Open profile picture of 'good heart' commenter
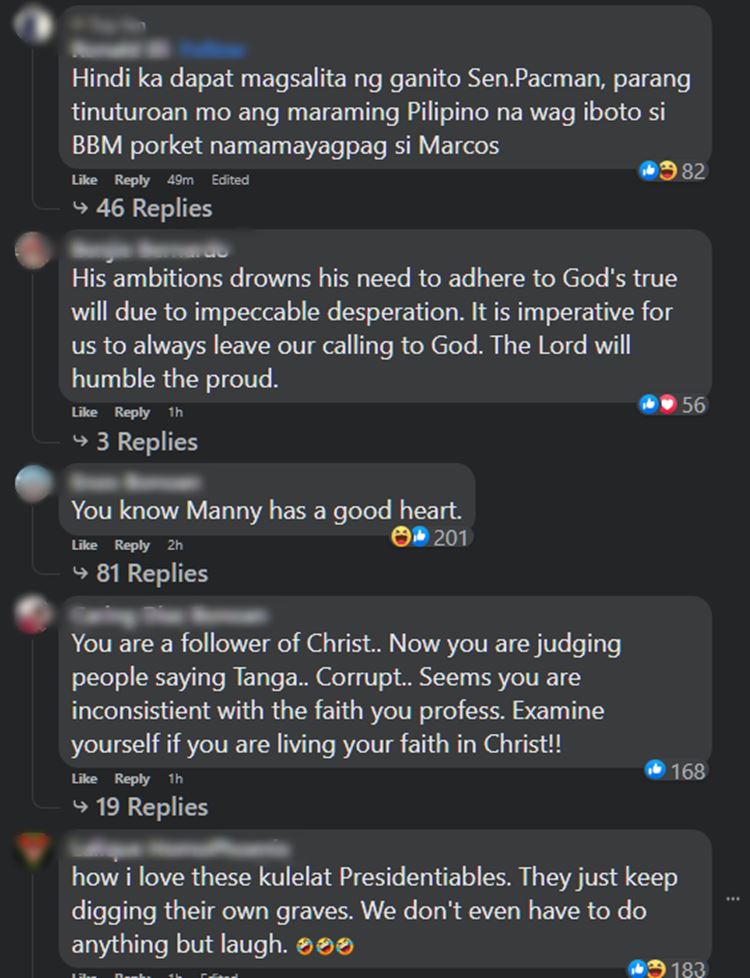Screen dimensions: 750x978 click(x=33, y=483)
